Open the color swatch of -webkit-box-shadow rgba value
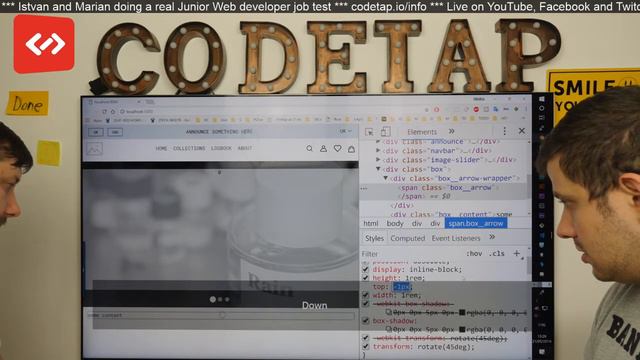This screenshot has height=360, width=640. pyautogui.click(x=462, y=312)
